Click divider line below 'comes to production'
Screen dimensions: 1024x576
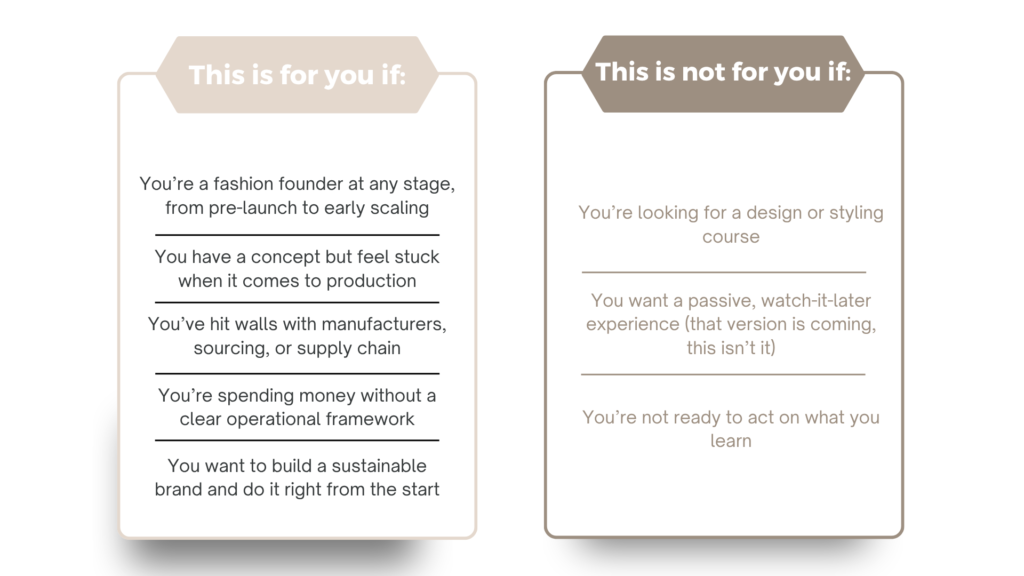(x=297, y=302)
